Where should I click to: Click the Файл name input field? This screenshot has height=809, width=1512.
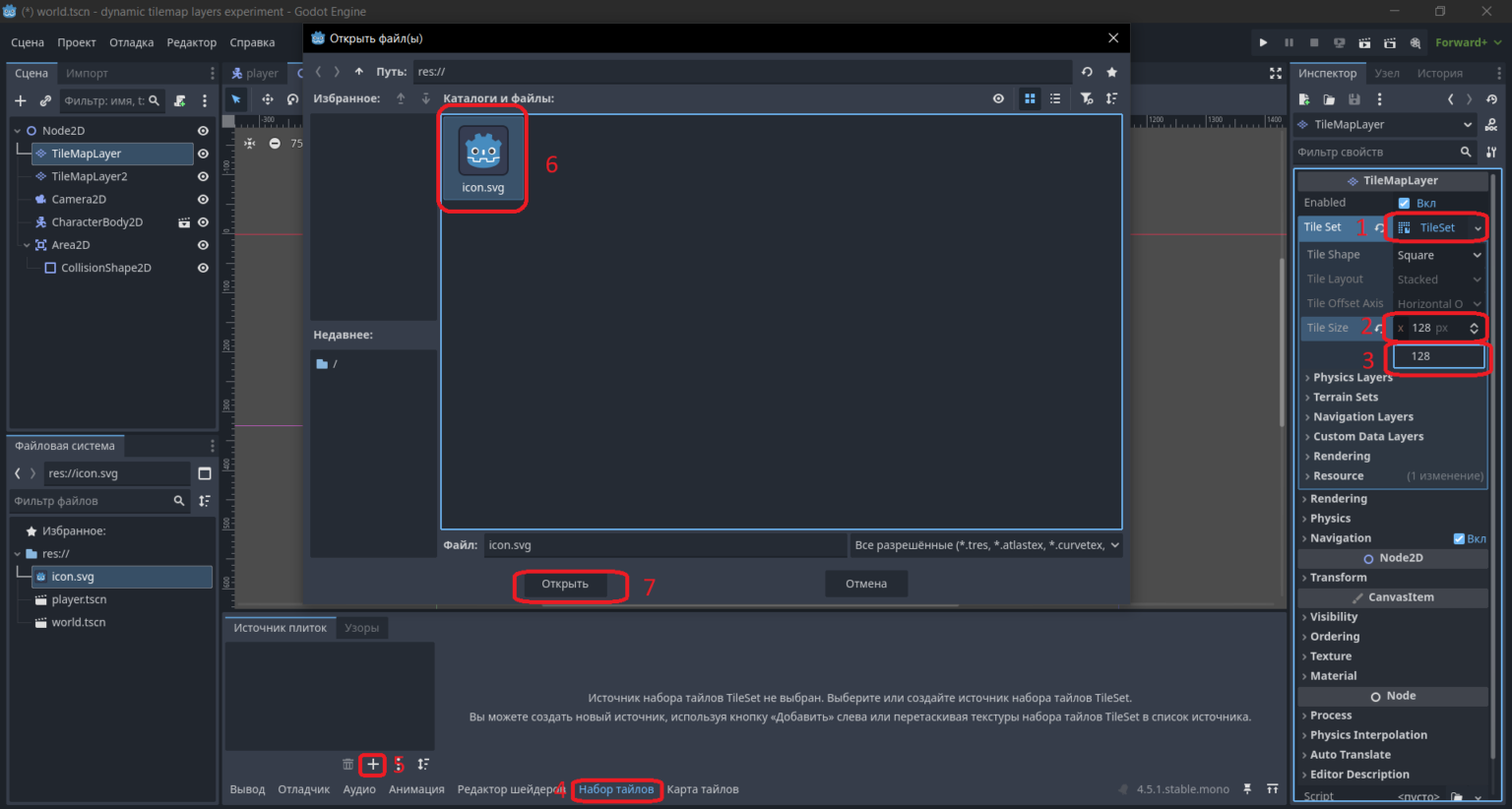coord(665,545)
